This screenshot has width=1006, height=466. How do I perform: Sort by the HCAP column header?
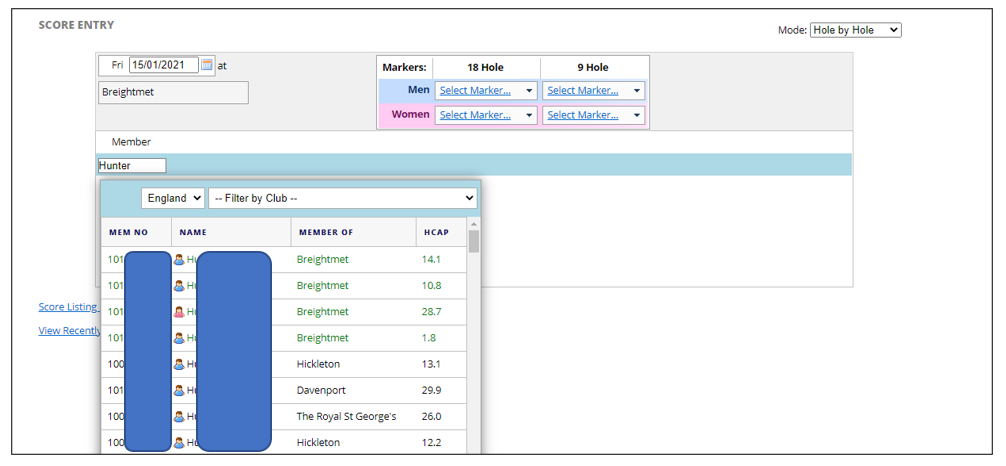[436, 232]
